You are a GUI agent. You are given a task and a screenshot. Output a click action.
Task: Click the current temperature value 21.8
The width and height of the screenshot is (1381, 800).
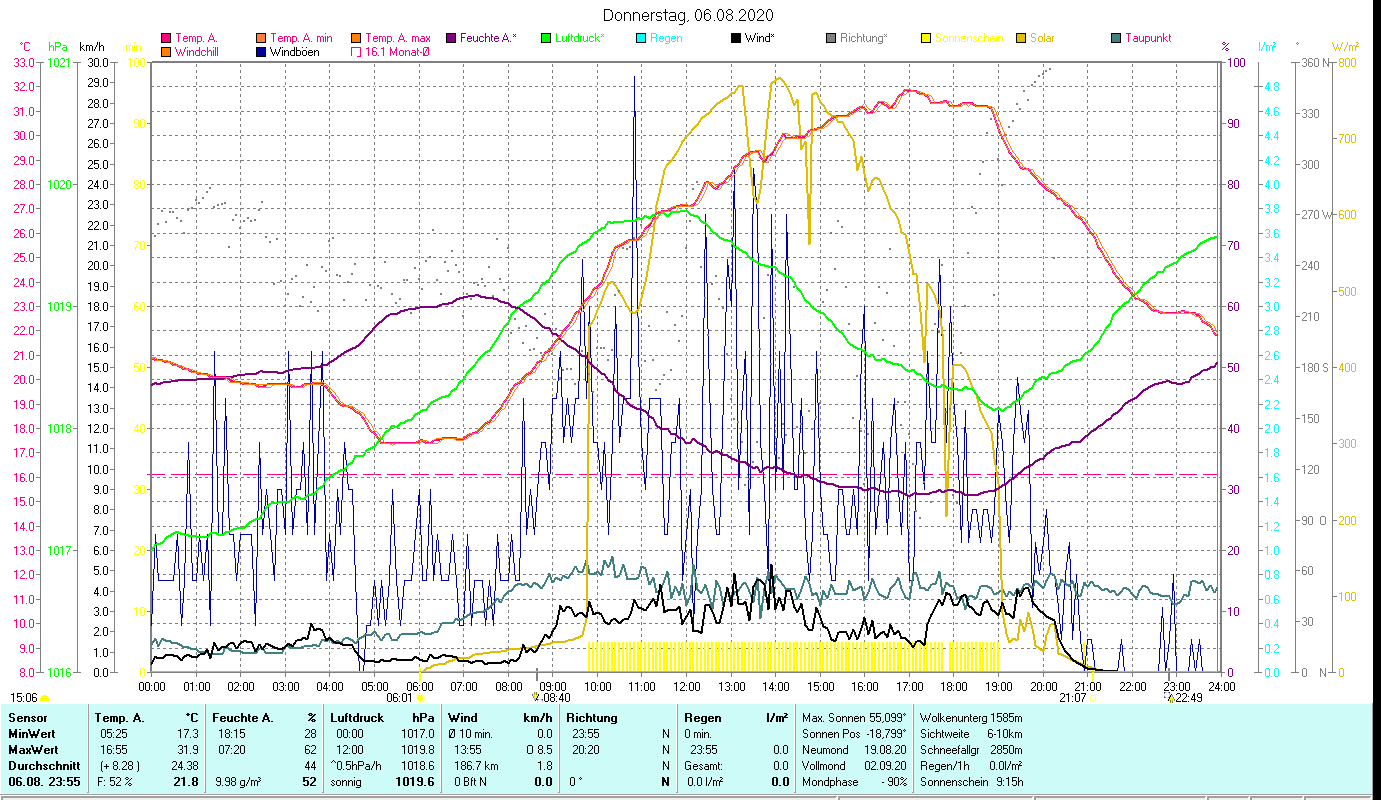click(186, 782)
